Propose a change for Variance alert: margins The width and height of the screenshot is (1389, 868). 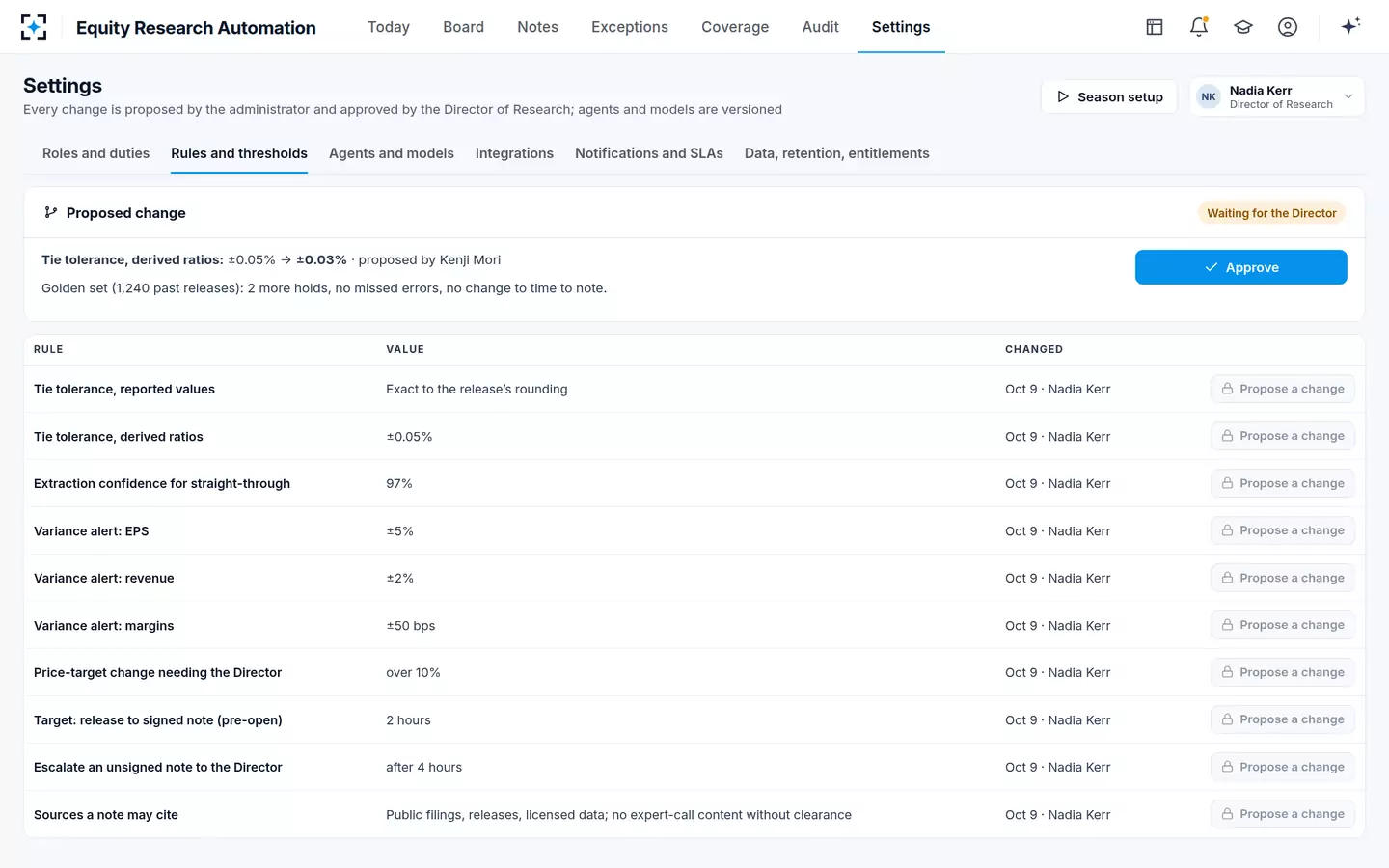[x=1283, y=625]
